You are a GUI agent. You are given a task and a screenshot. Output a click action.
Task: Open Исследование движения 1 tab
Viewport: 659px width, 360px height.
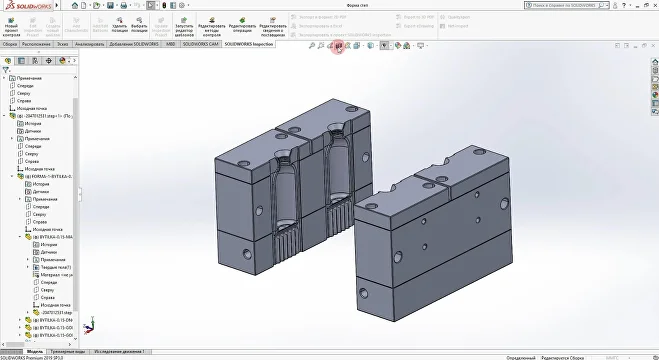pos(119,352)
